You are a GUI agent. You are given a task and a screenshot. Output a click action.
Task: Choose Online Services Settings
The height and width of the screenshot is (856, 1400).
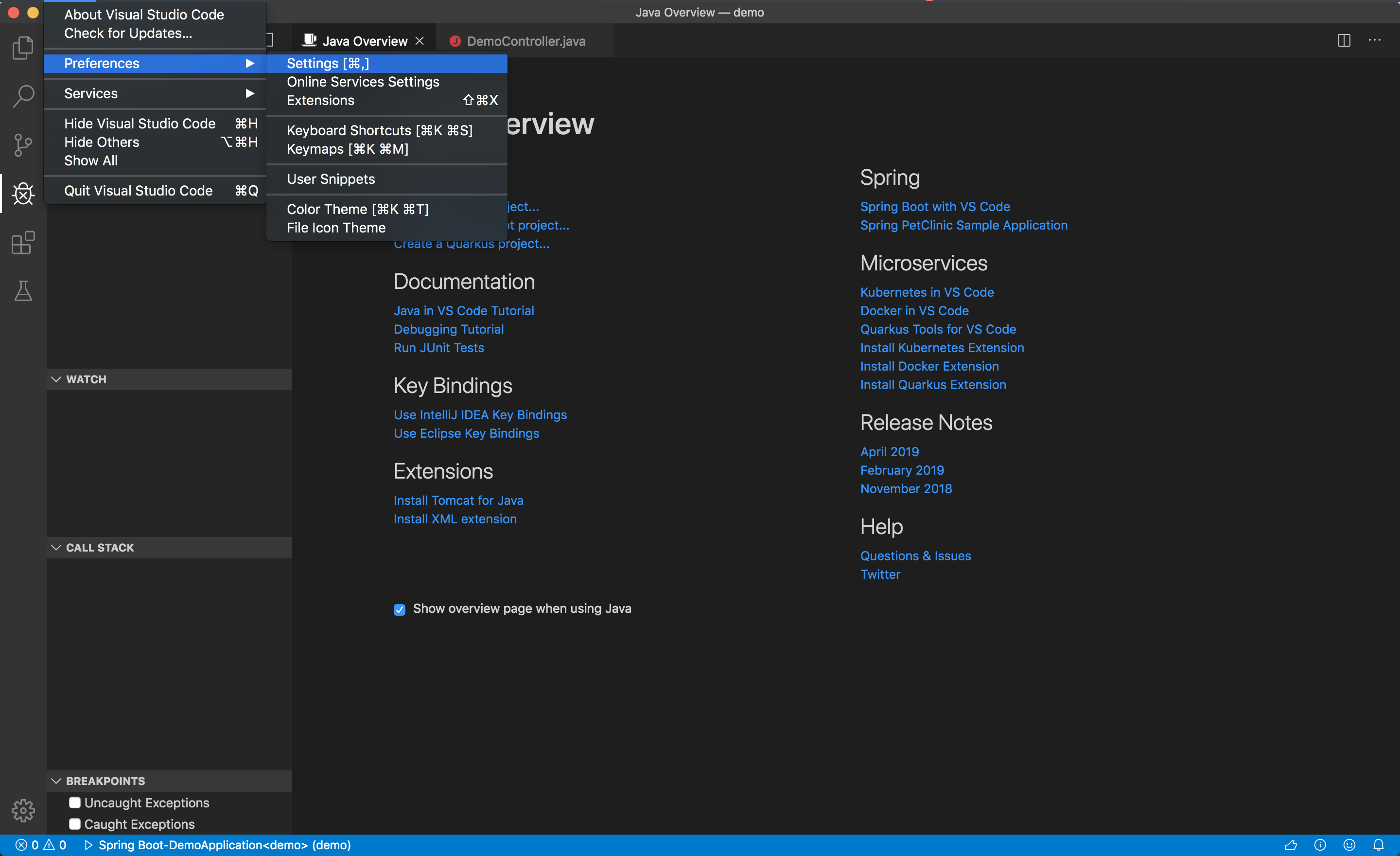click(386, 82)
